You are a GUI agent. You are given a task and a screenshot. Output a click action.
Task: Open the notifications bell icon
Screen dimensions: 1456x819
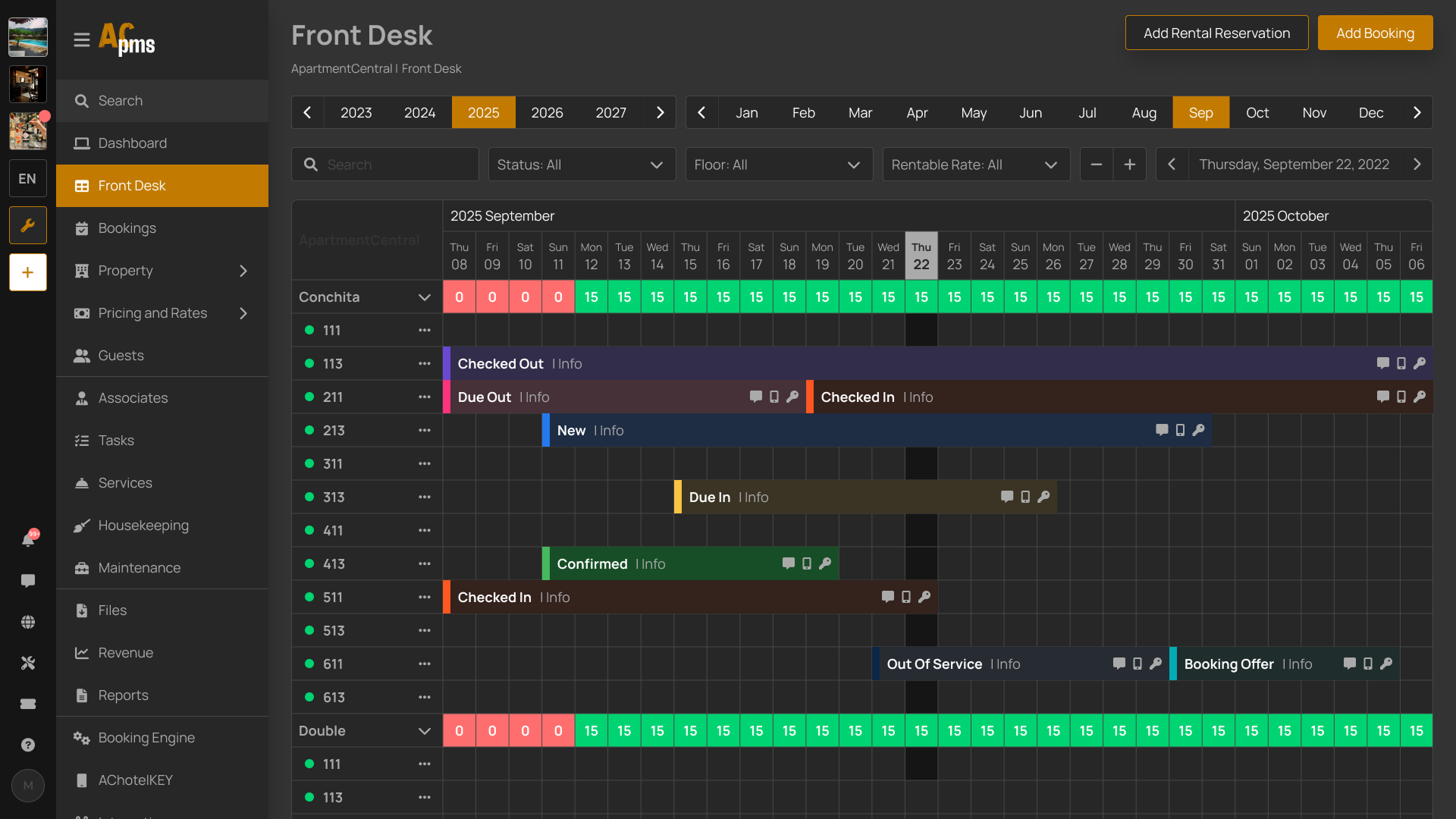click(28, 540)
